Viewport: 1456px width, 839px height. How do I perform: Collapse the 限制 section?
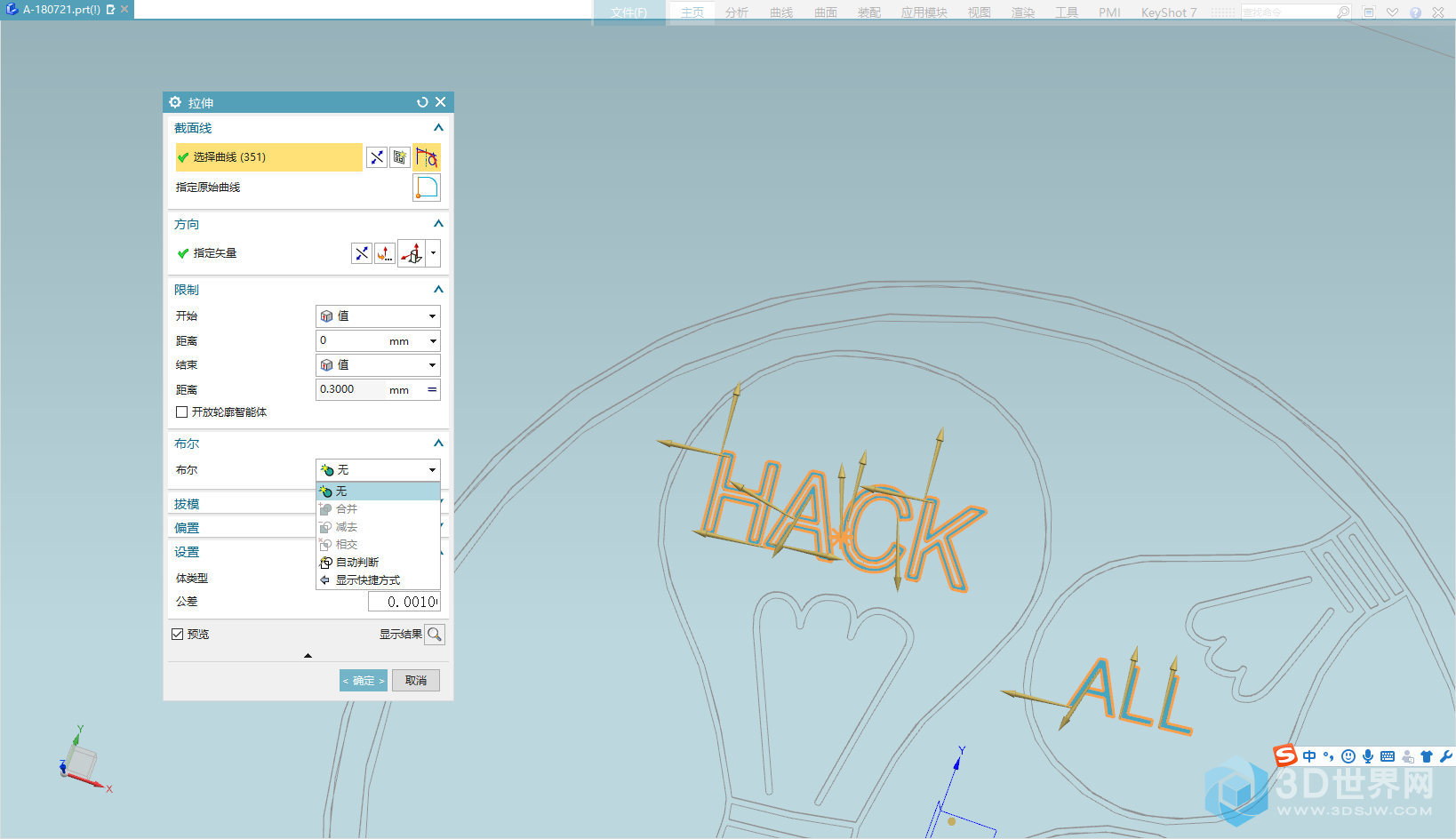click(x=438, y=290)
